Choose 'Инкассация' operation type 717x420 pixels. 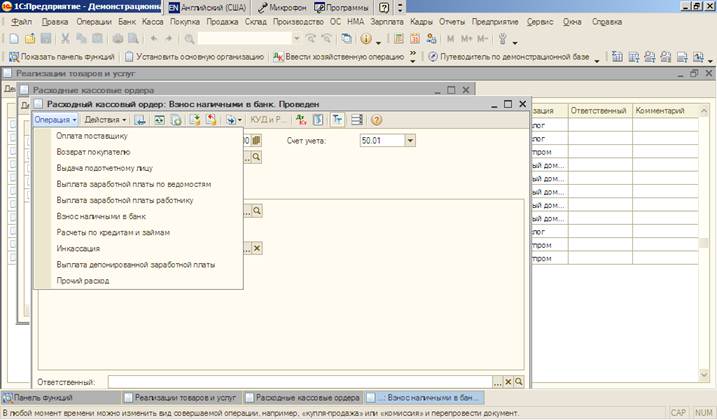(78, 248)
